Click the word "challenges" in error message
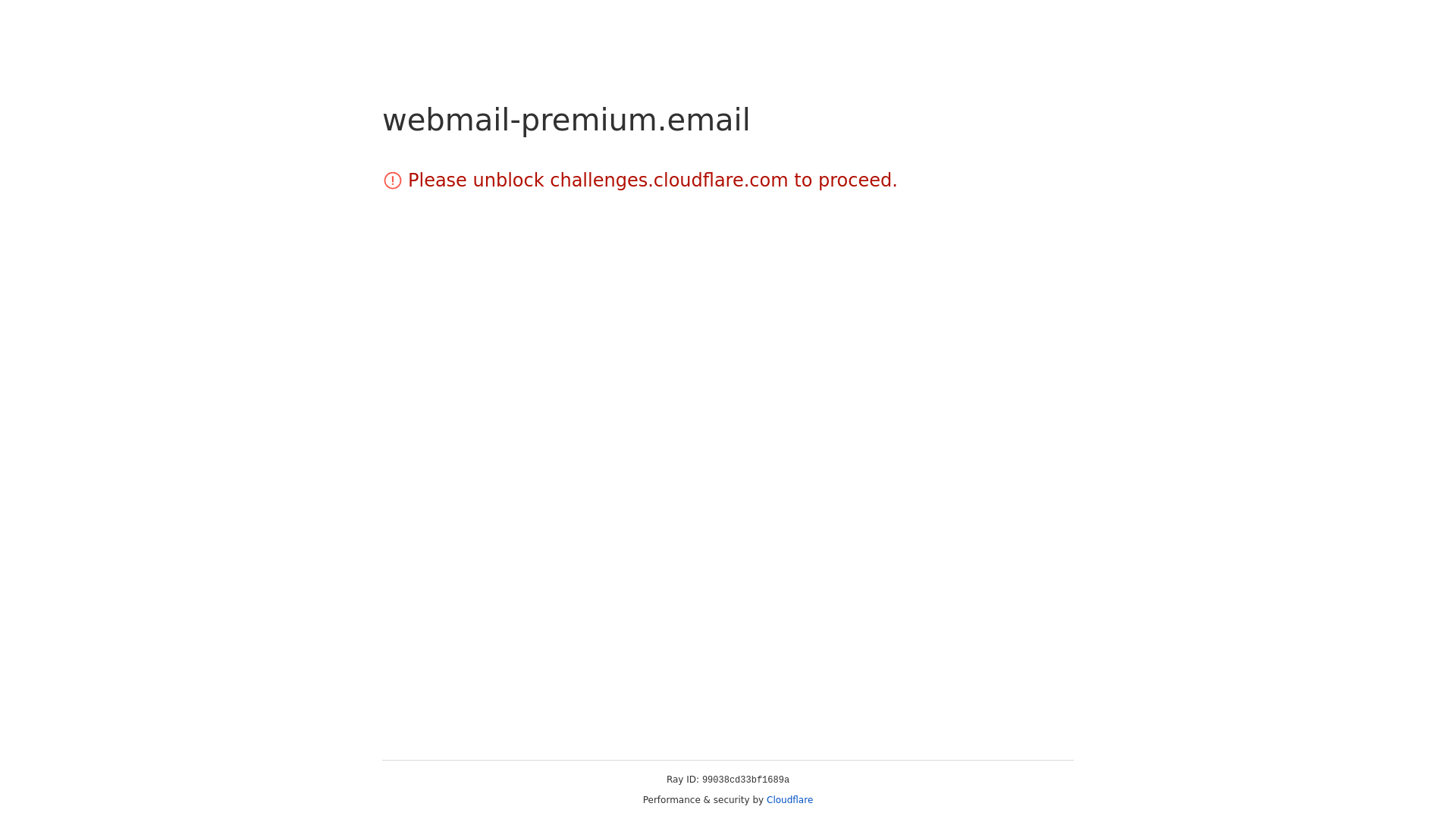 pyautogui.click(x=599, y=180)
